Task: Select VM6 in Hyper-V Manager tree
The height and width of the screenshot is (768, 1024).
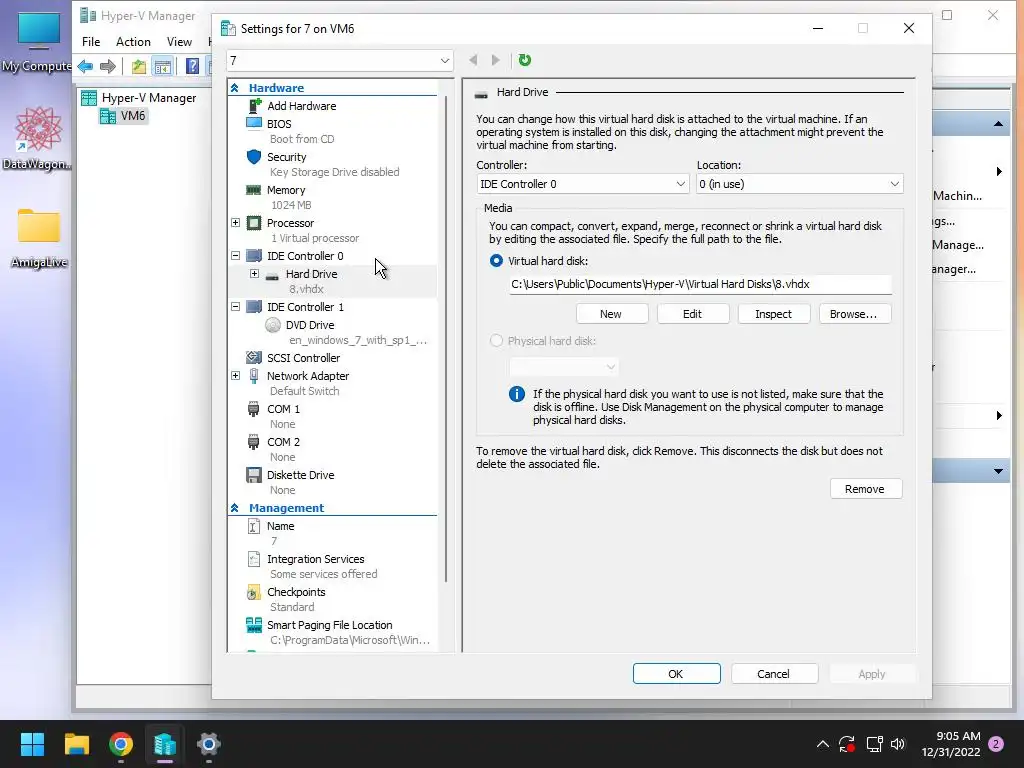Action: tap(133, 116)
